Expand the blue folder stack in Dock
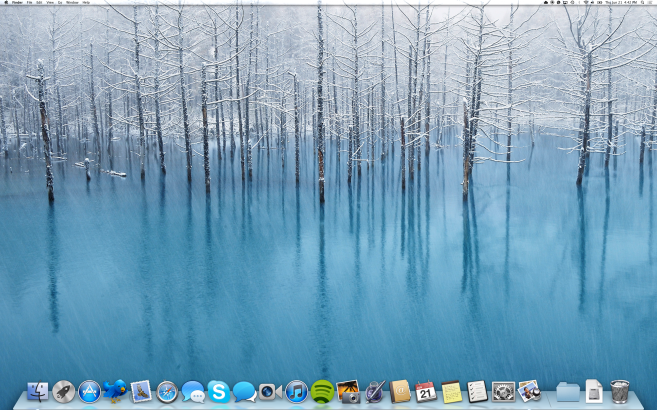Viewport: 657px width, 410px height. pos(568,391)
